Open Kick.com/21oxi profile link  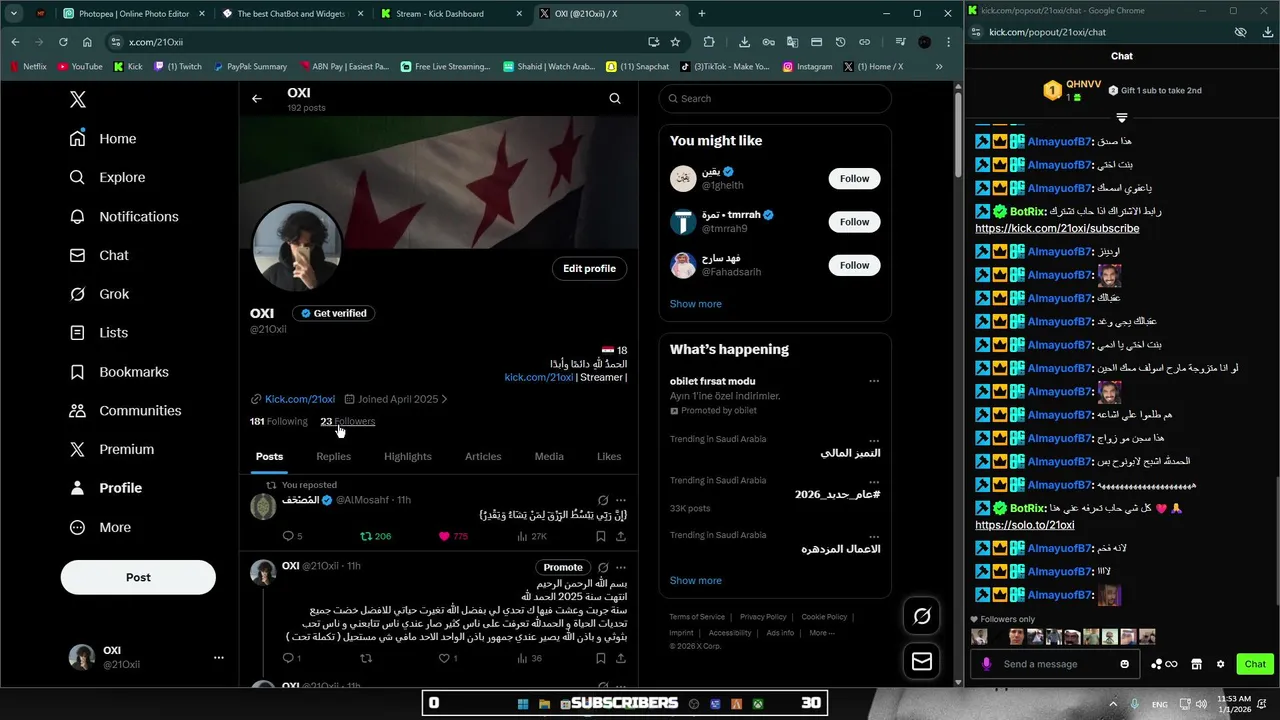point(300,399)
